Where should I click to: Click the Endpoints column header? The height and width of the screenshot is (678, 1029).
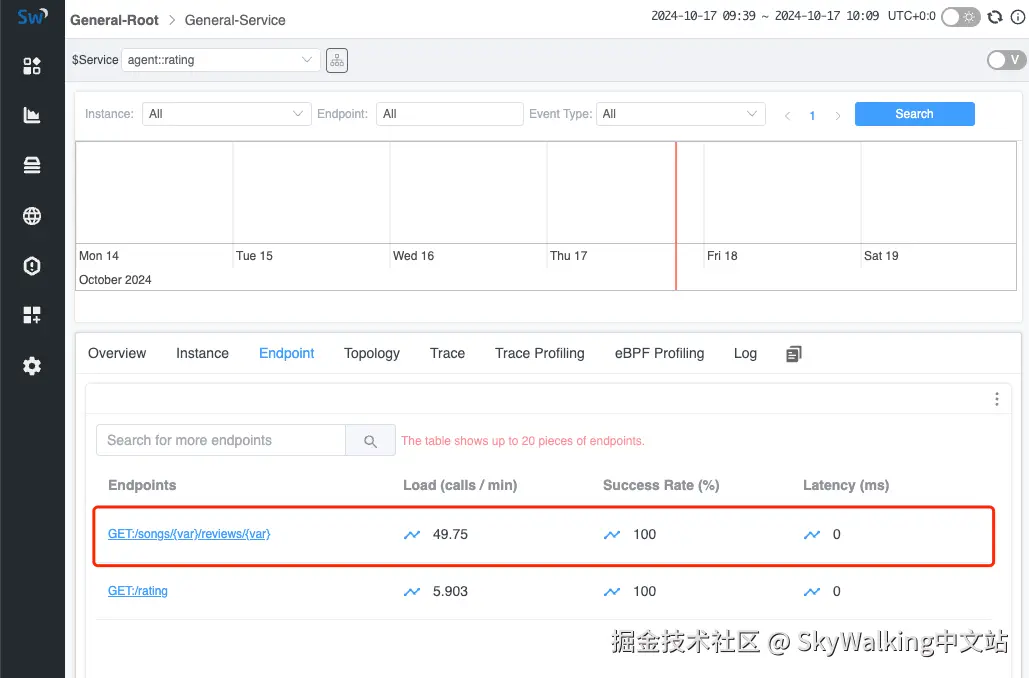(142, 485)
